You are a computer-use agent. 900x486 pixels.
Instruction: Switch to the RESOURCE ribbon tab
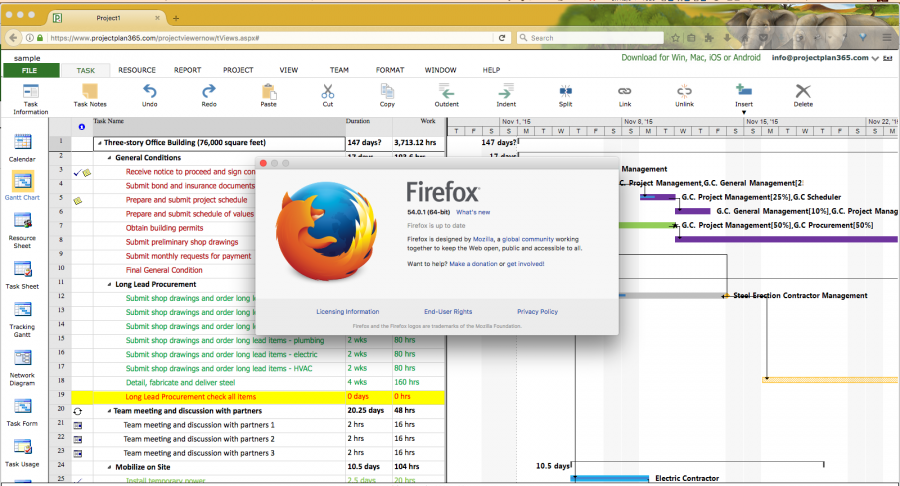137,70
